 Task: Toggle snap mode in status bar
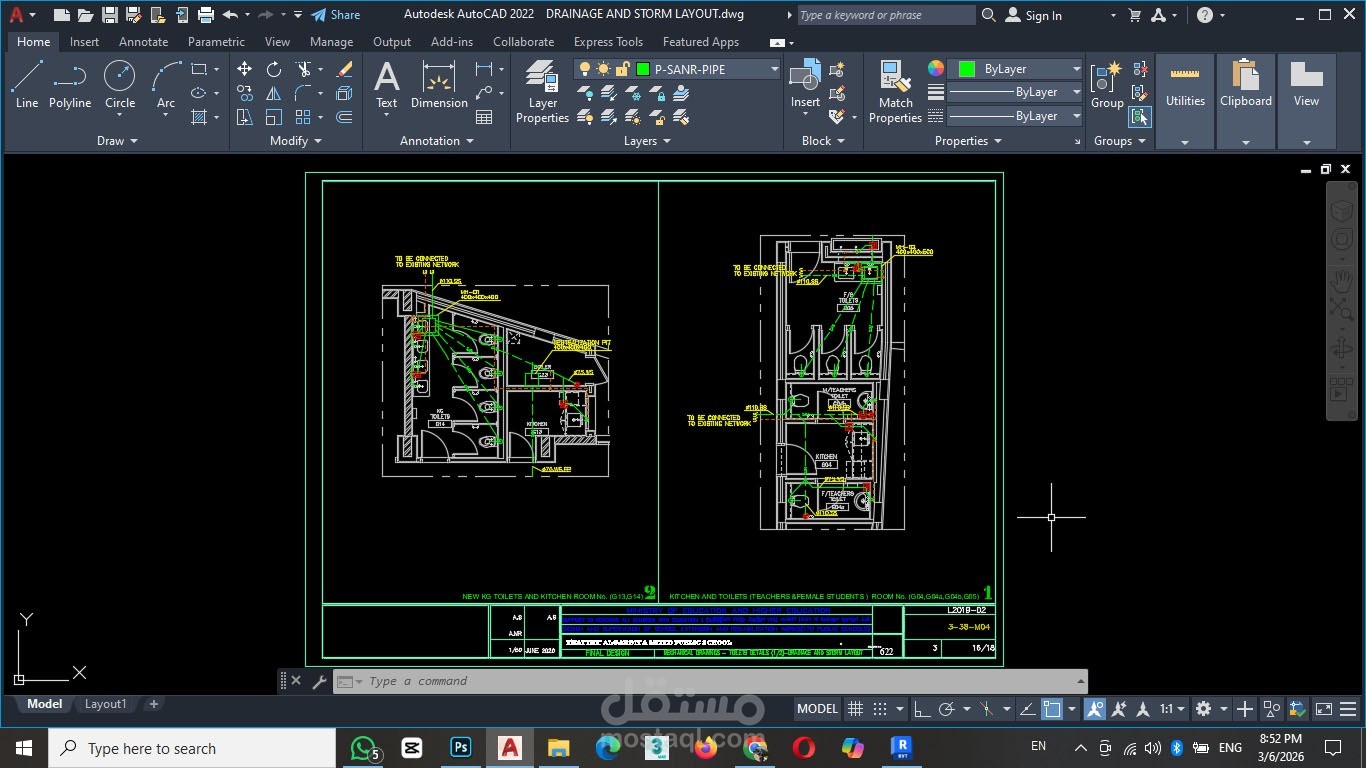880,709
